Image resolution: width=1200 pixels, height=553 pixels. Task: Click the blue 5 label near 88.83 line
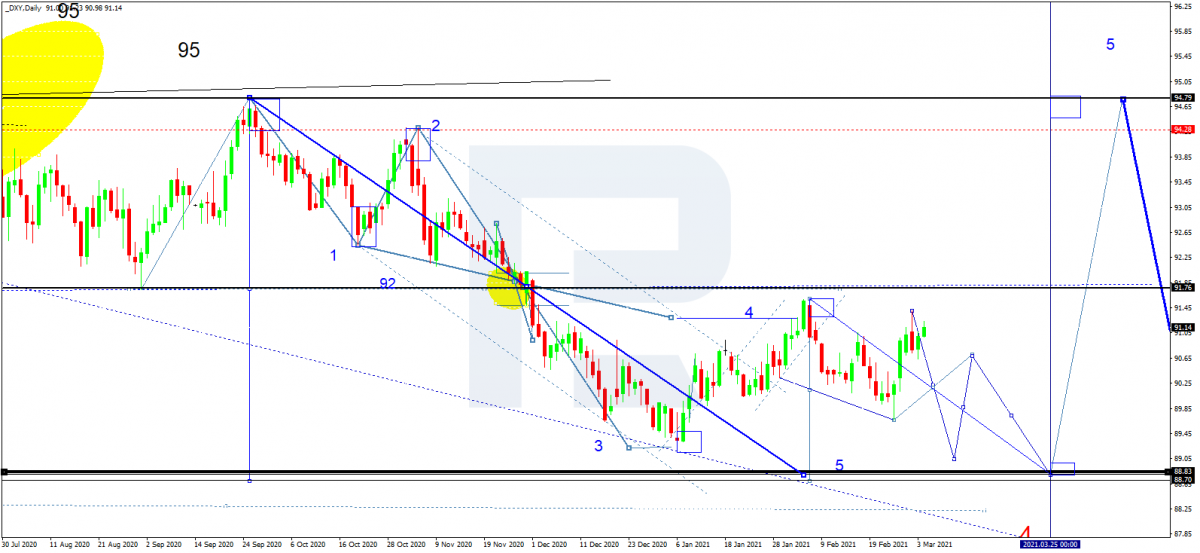pyautogui.click(x=839, y=465)
